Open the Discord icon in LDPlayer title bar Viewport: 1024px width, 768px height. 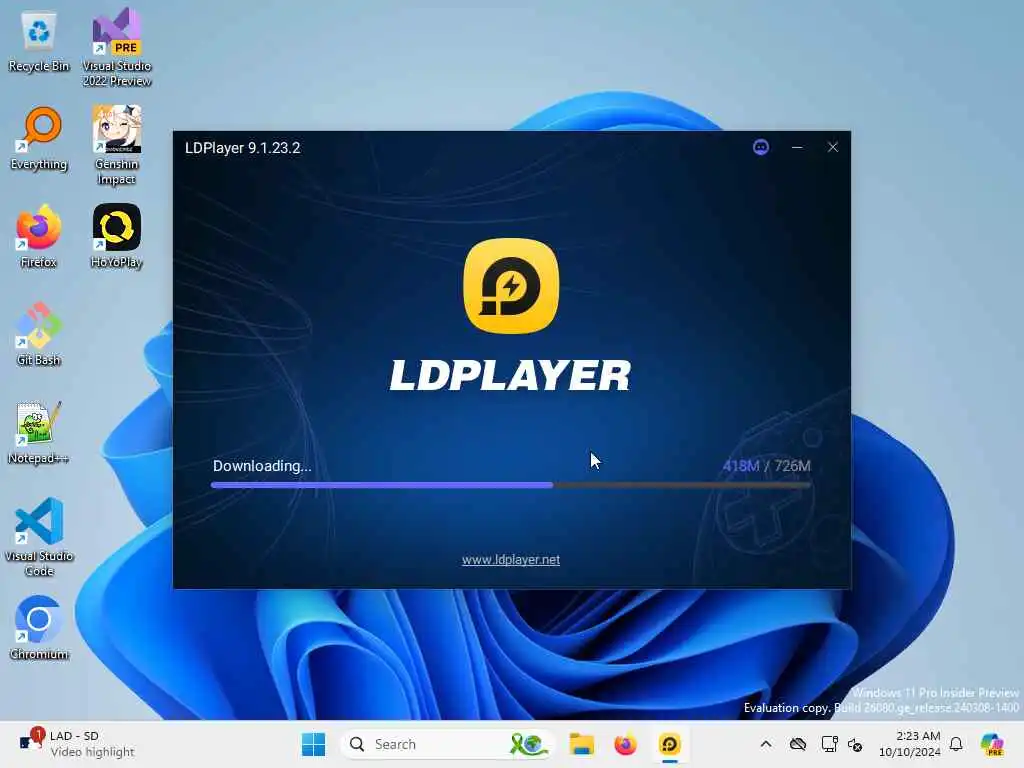[761, 148]
